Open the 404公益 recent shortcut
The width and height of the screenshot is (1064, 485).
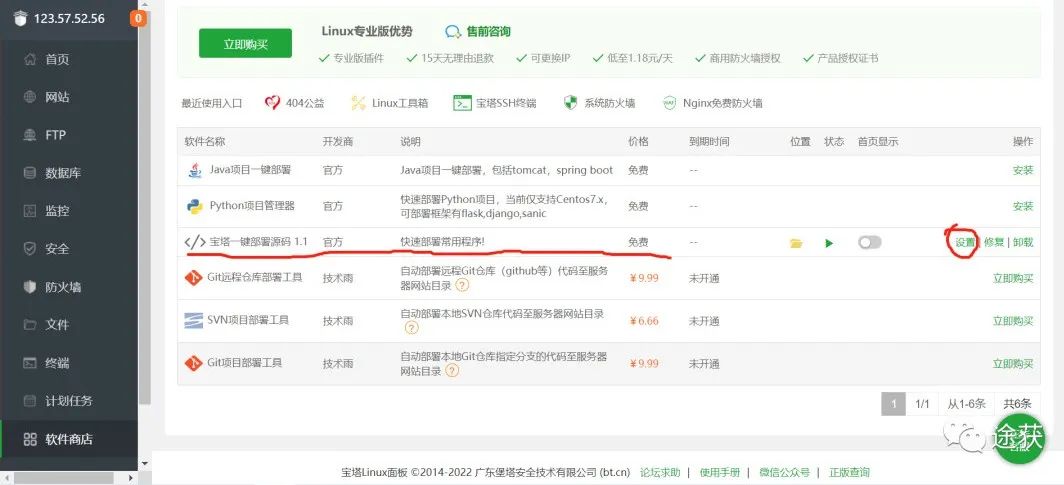coord(295,103)
